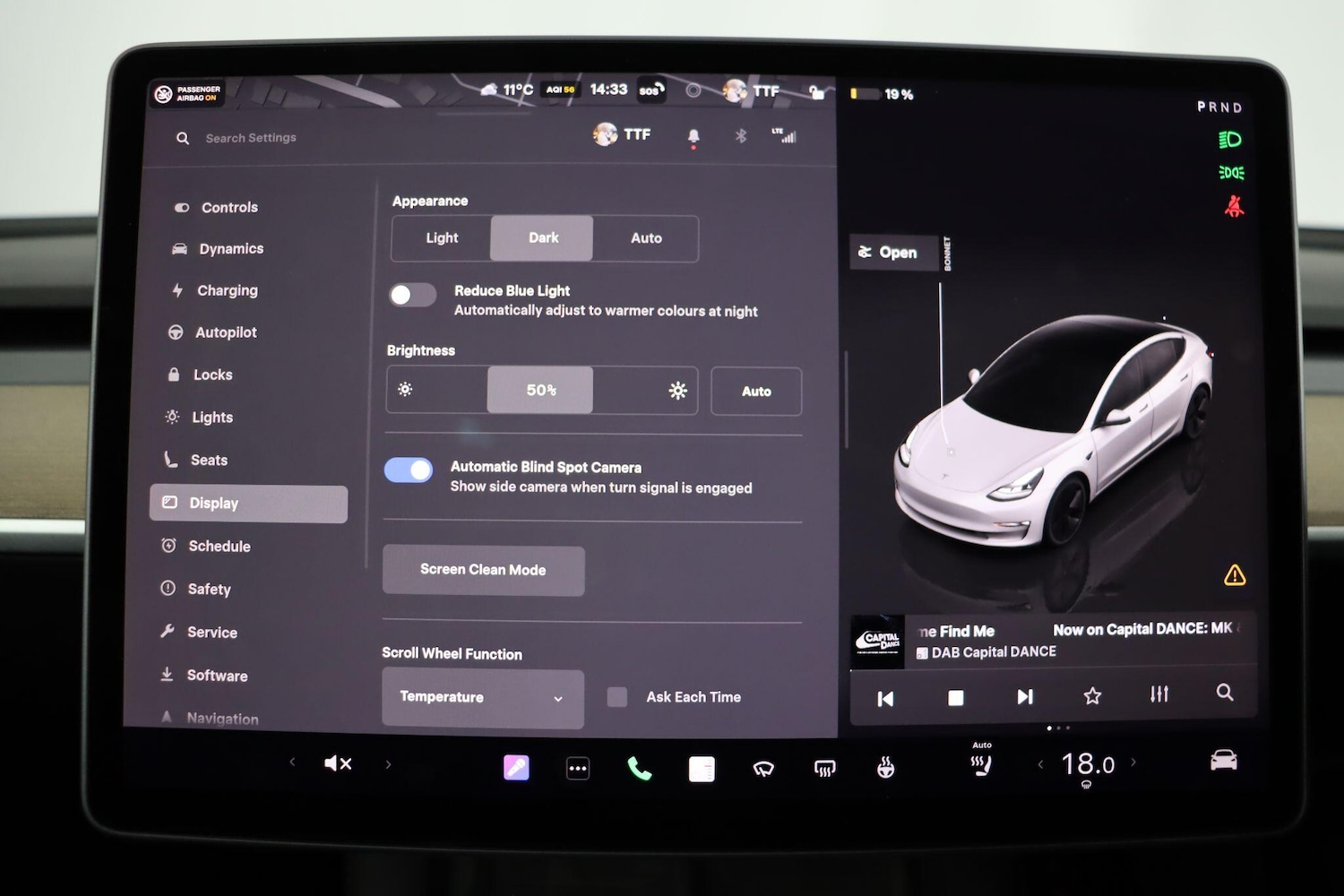This screenshot has width=1344, height=896.
Task: Tap the voice command microphone icon
Action: click(517, 767)
